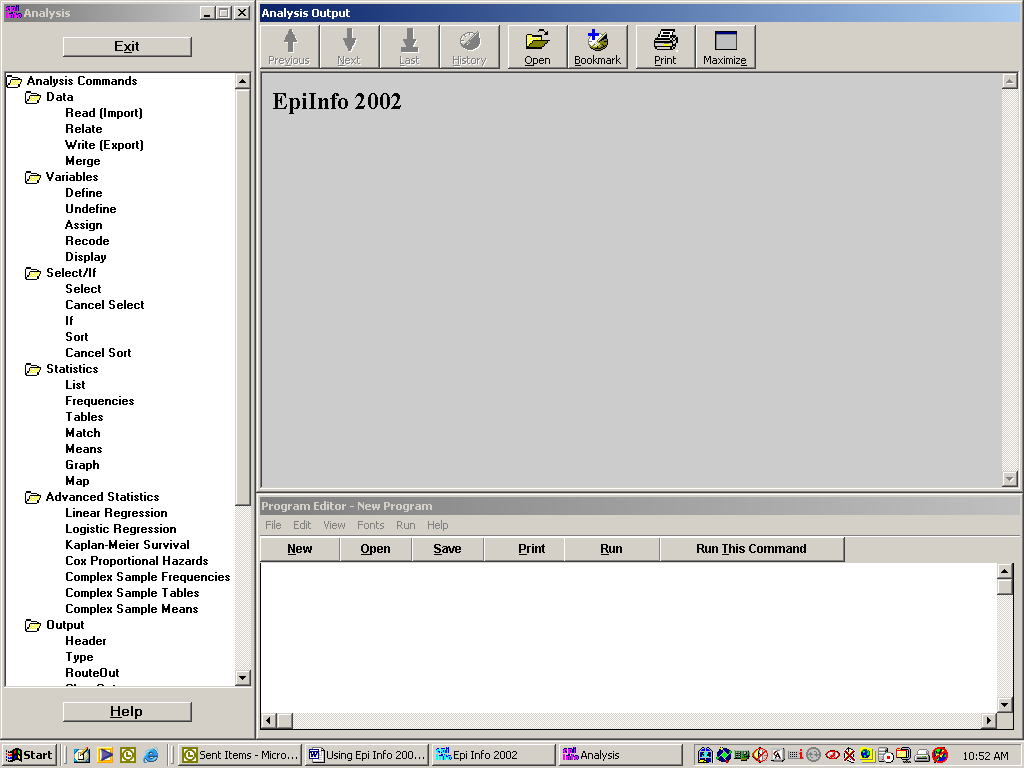Screen dimensions: 1024x768
Task: Open the Help menu in Program Editor
Action: pyautogui.click(x=438, y=525)
